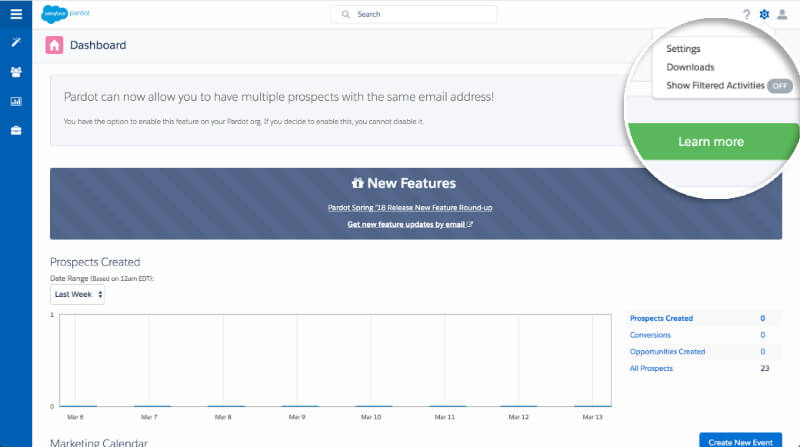Screen dimensions: 800x447
Task: Open the Reports chart icon in sidebar
Action: (x=16, y=101)
